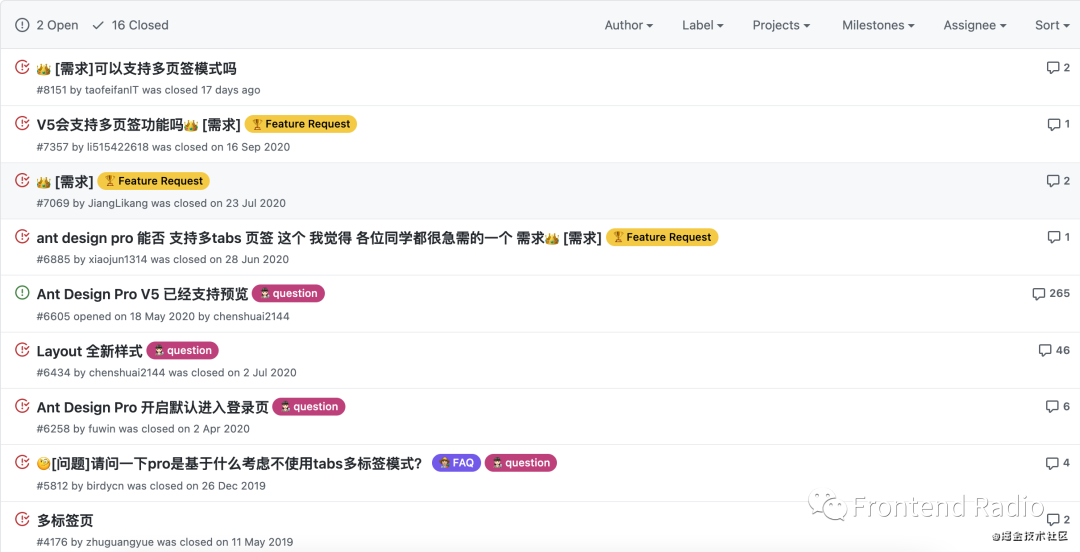Viewport: 1080px width, 552px height.
Task: Click author name JiangLikang
Action: point(116,203)
